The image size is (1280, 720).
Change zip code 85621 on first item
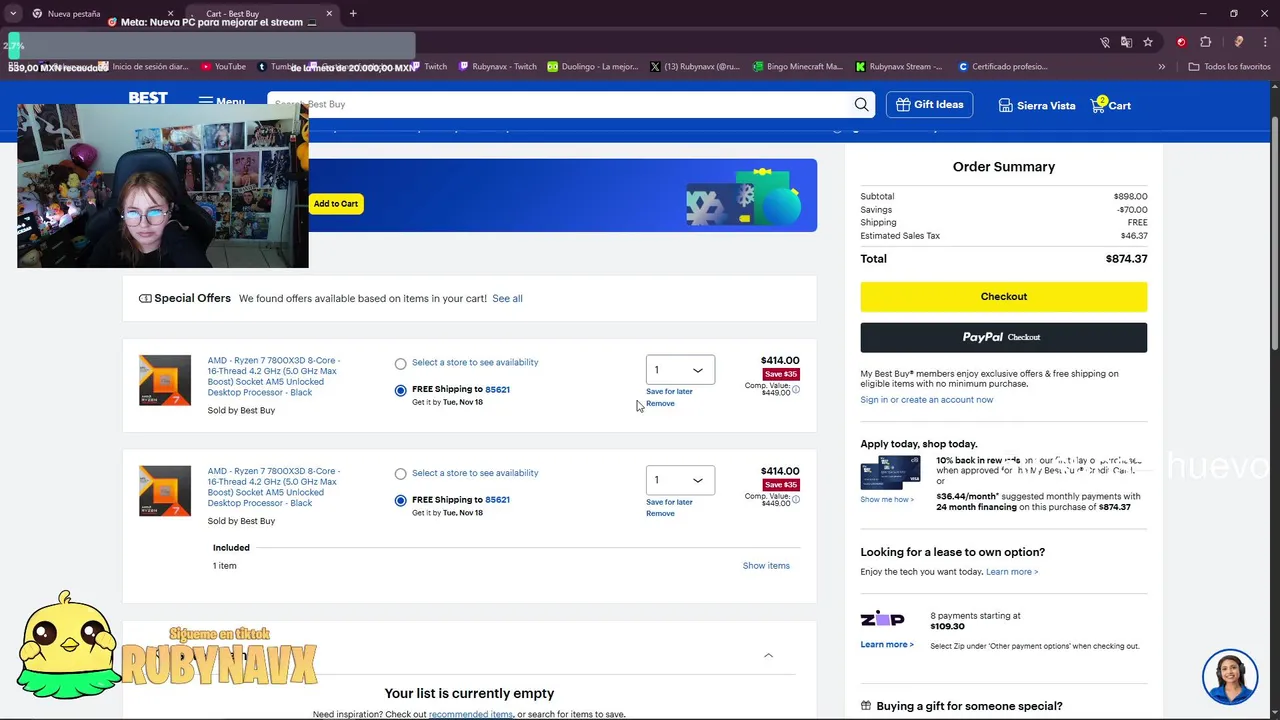497,389
